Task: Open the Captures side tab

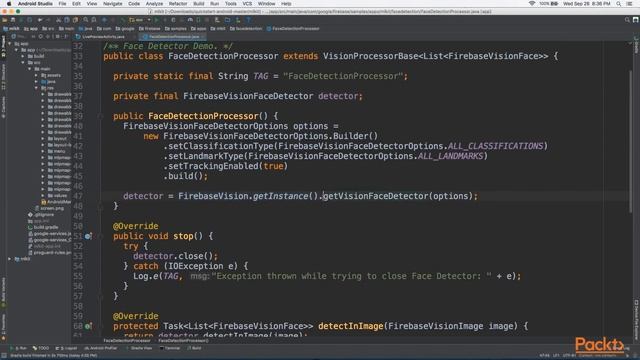Action: 3,107
